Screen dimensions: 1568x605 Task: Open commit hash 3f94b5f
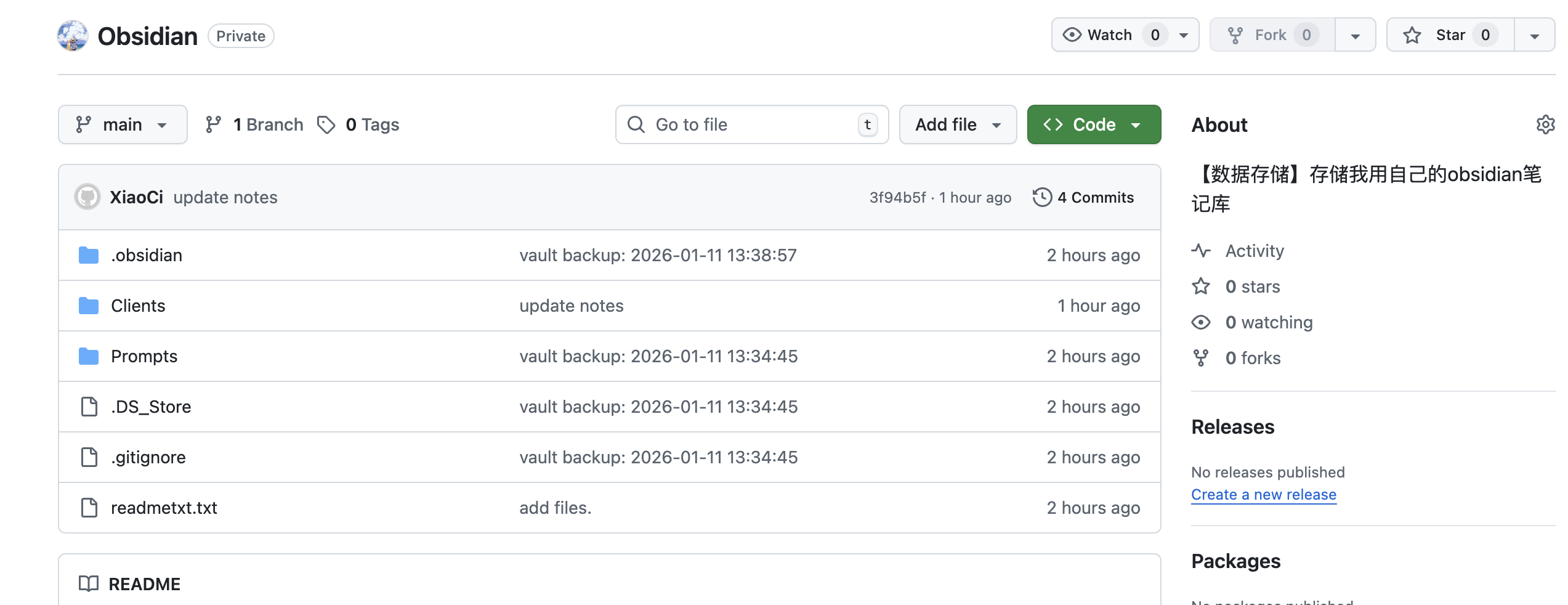click(x=897, y=197)
